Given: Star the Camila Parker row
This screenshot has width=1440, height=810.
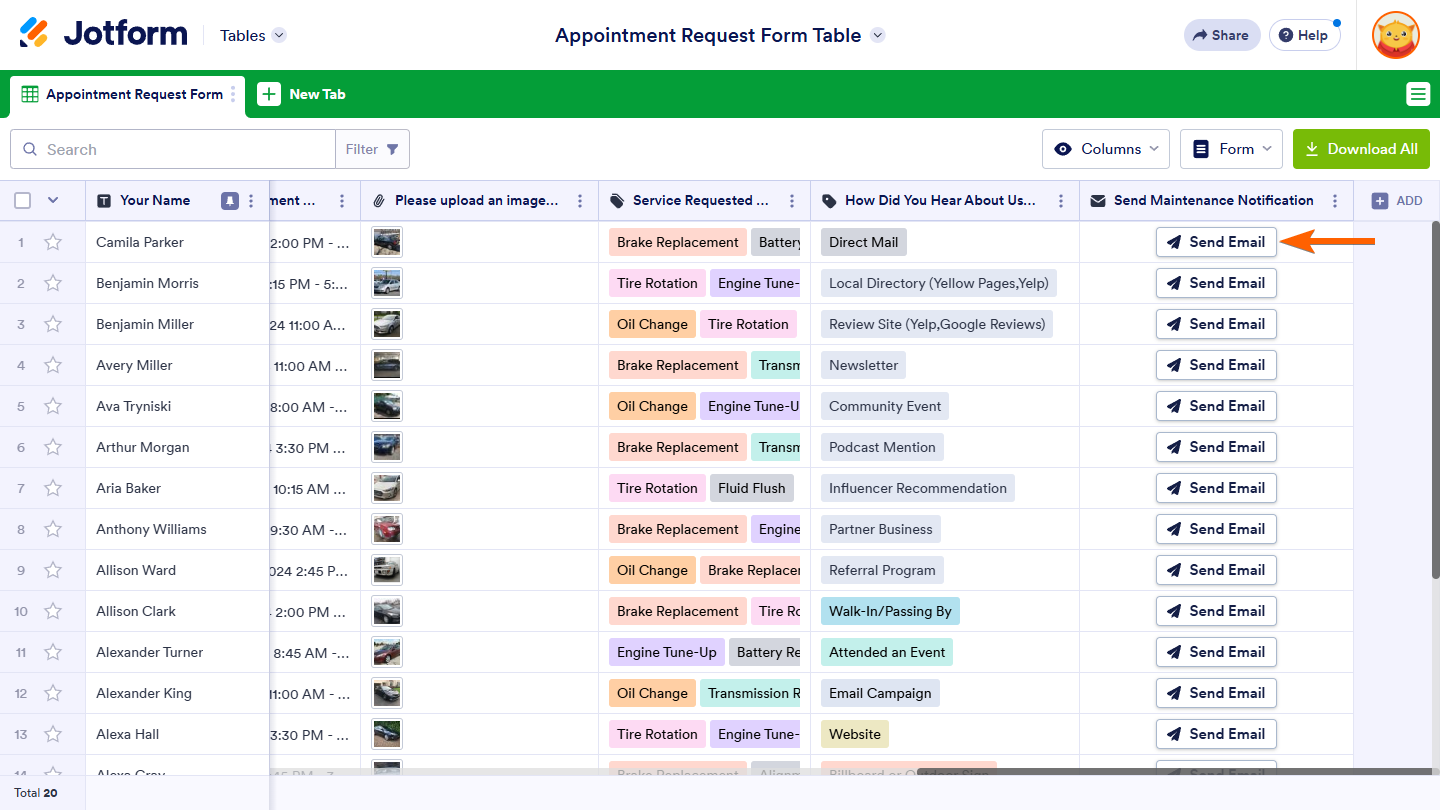Looking at the screenshot, I should pyautogui.click(x=53, y=242).
